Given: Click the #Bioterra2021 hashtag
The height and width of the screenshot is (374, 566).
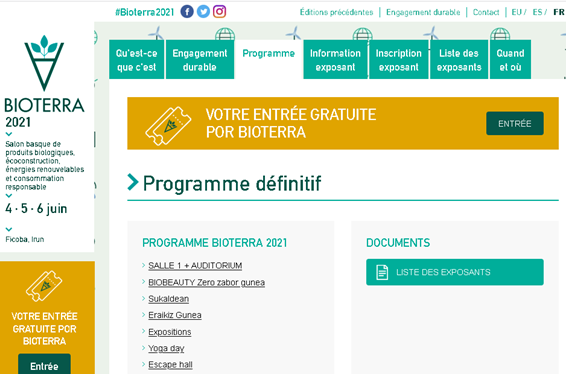Looking at the screenshot, I should pos(144,12).
